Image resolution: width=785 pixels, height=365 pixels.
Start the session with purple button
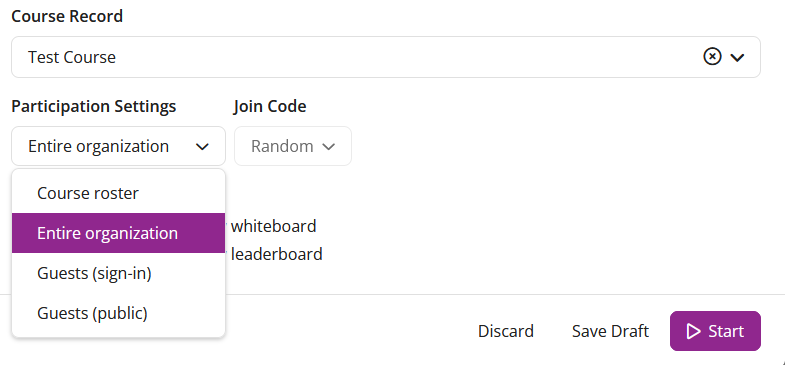click(x=715, y=331)
